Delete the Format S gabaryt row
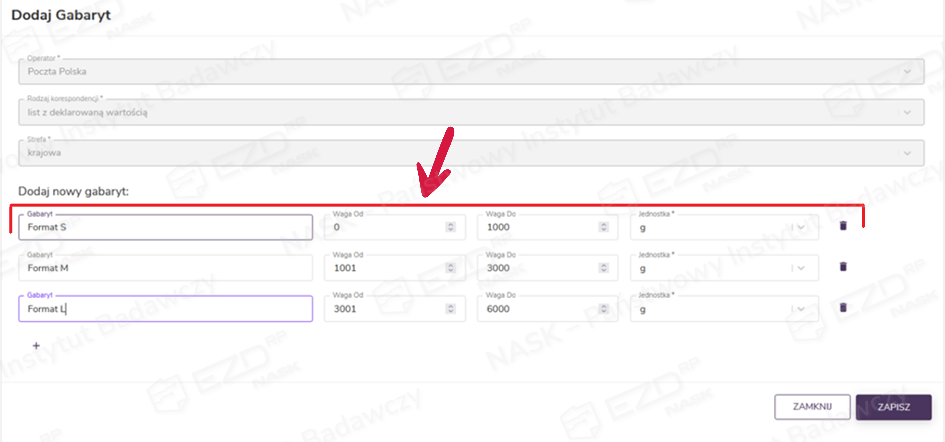This screenshot has width=945, height=442. [x=842, y=226]
